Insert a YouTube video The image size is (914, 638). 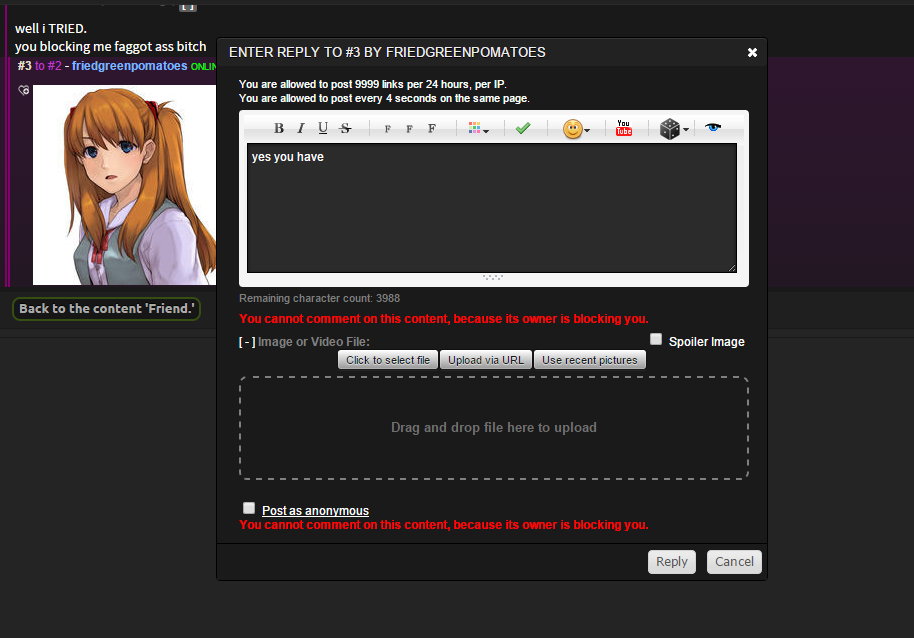click(623, 128)
